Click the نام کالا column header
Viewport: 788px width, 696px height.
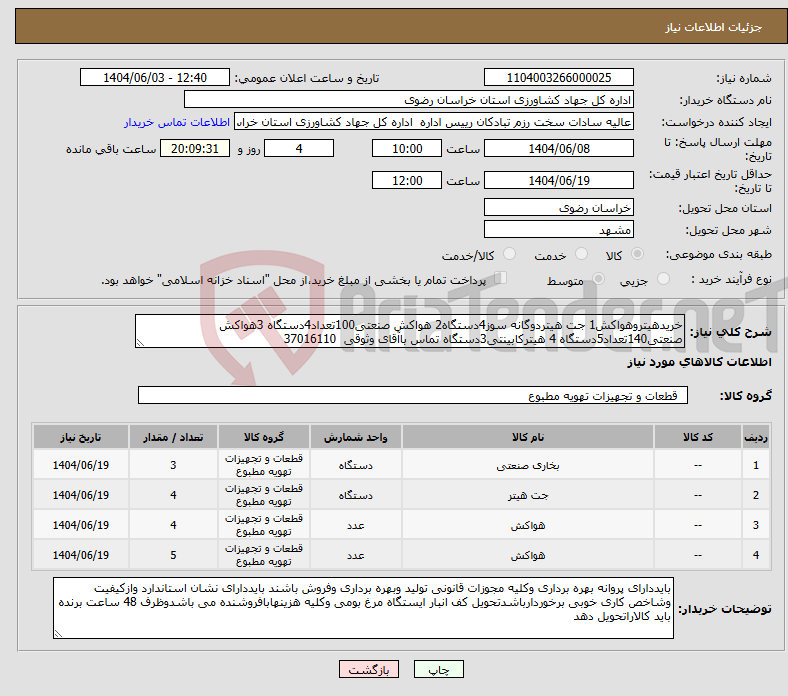point(528,437)
